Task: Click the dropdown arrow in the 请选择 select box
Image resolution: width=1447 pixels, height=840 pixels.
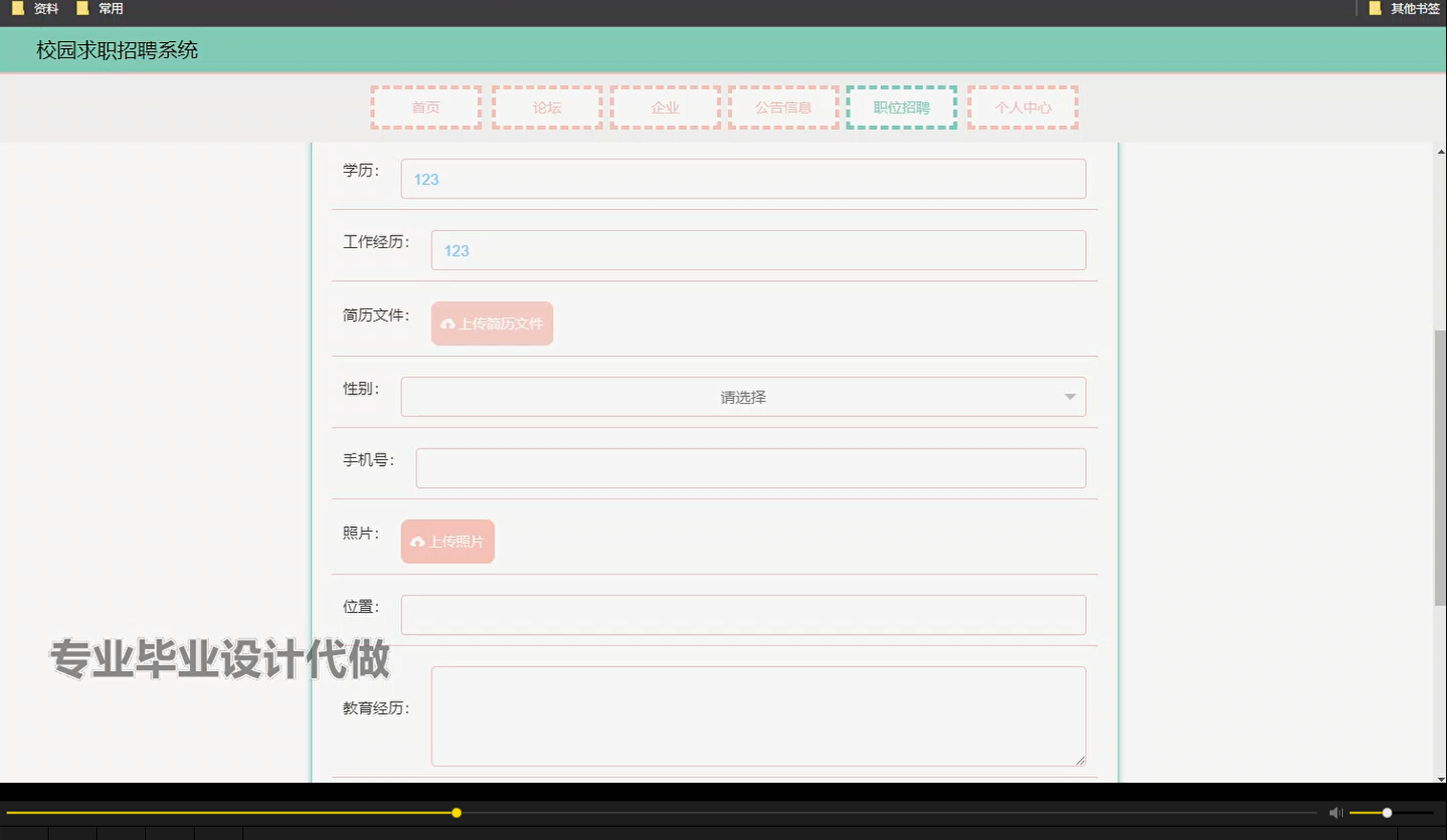Action: (1069, 396)
